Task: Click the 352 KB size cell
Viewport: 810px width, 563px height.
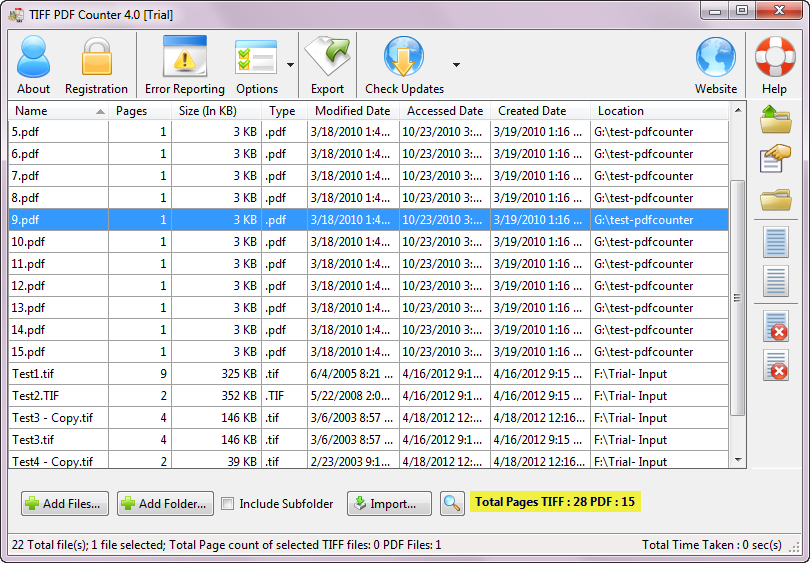Action: point(216,396)
